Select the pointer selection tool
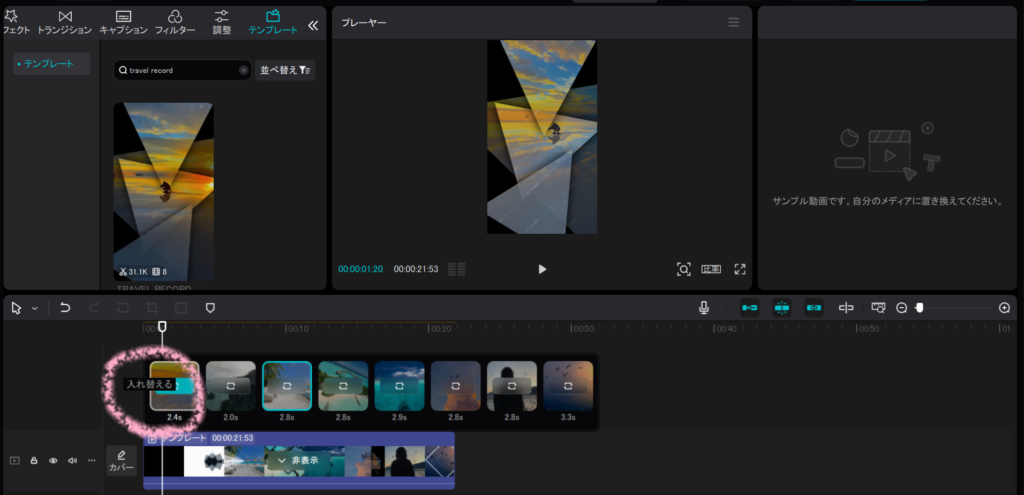This screenshot has height=495, width=1024. tap(17, 308)
